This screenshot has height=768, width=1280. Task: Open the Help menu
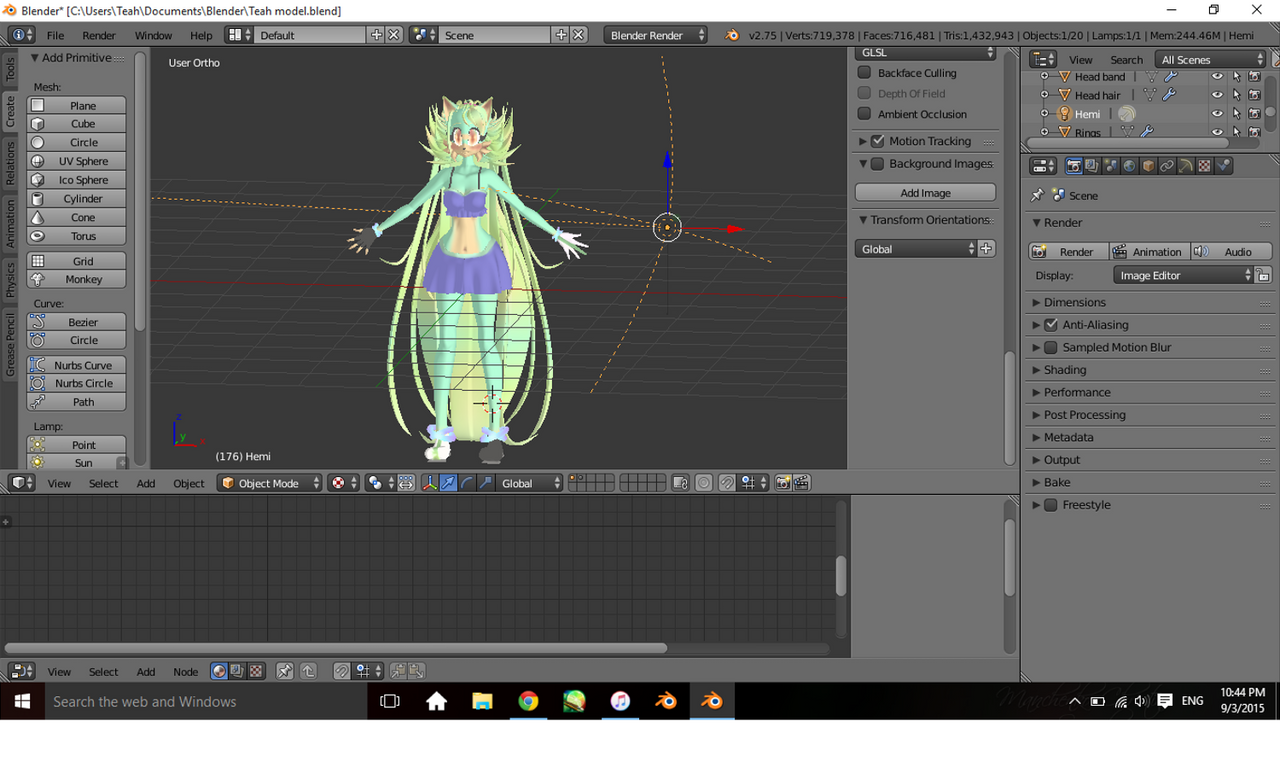click(x=201, y=35)
